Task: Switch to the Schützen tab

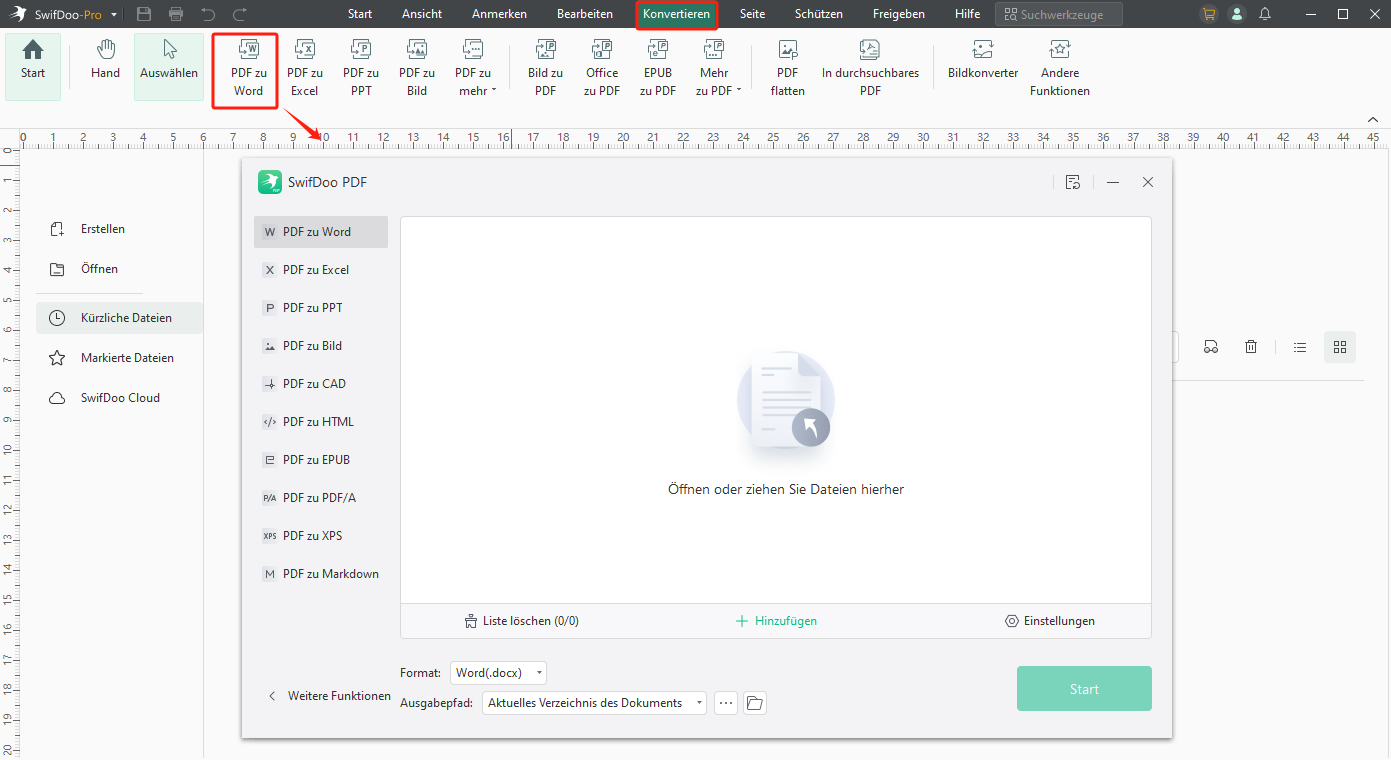Action: (x=819, y=14)
